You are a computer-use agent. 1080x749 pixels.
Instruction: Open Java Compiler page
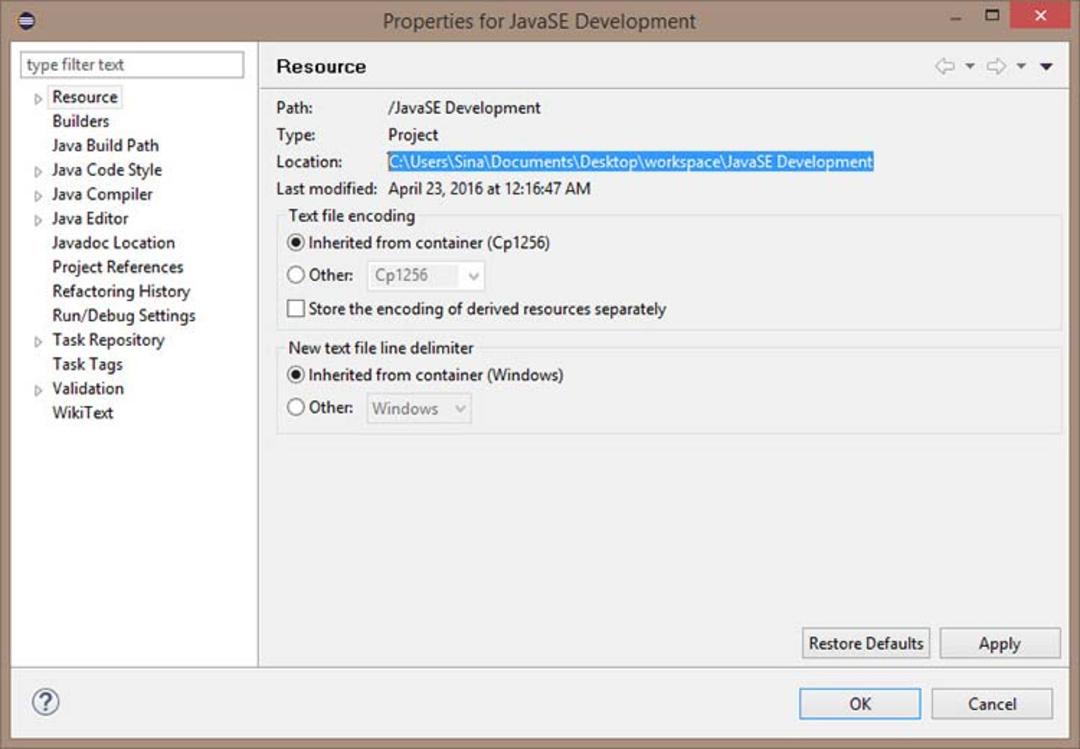pos(102,194)
